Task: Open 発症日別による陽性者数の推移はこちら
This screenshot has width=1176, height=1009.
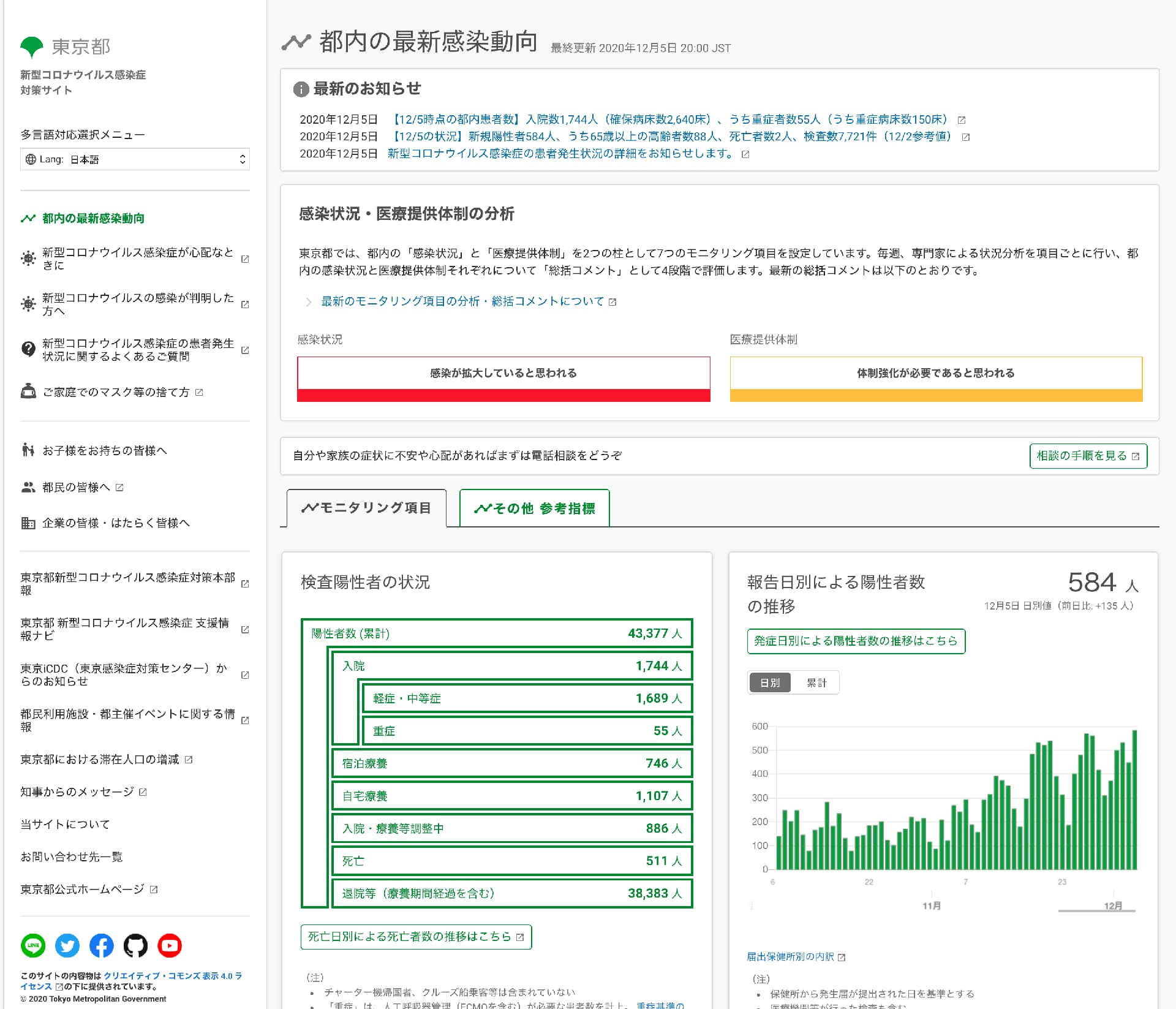Action: pos(856,641)
